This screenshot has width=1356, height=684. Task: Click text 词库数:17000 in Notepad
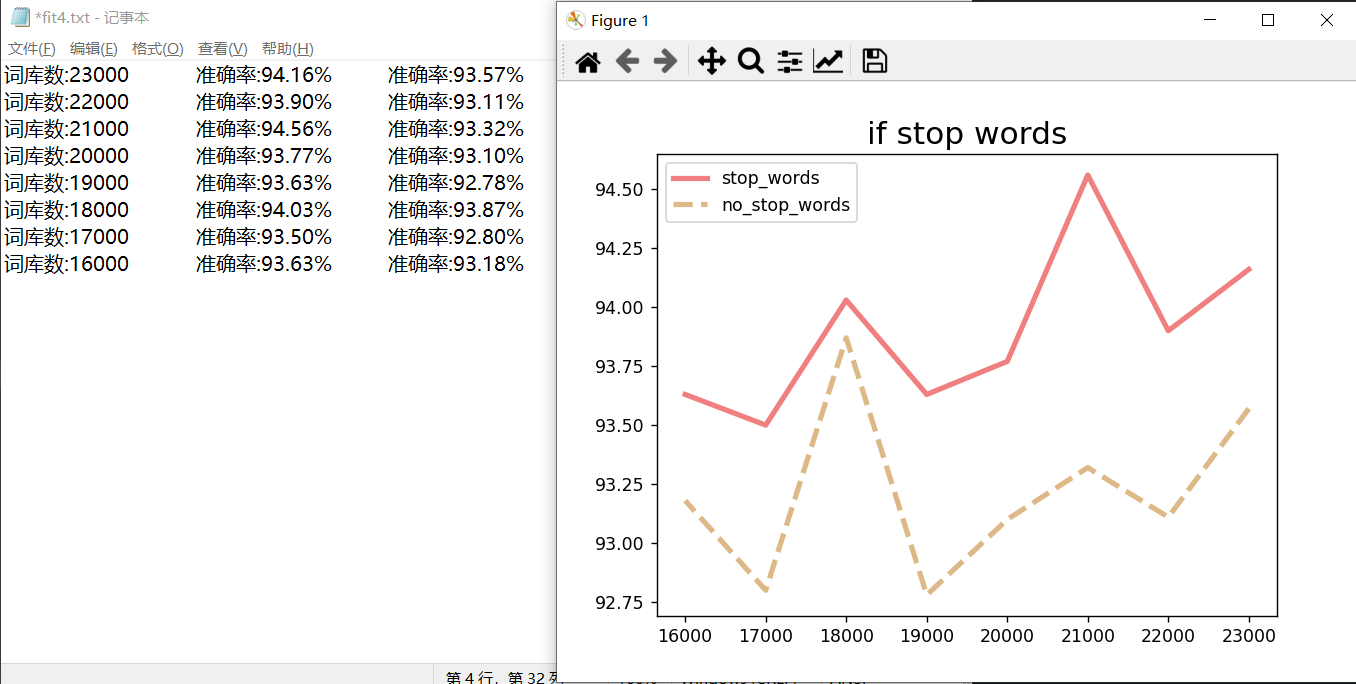[x=67, y=237]
